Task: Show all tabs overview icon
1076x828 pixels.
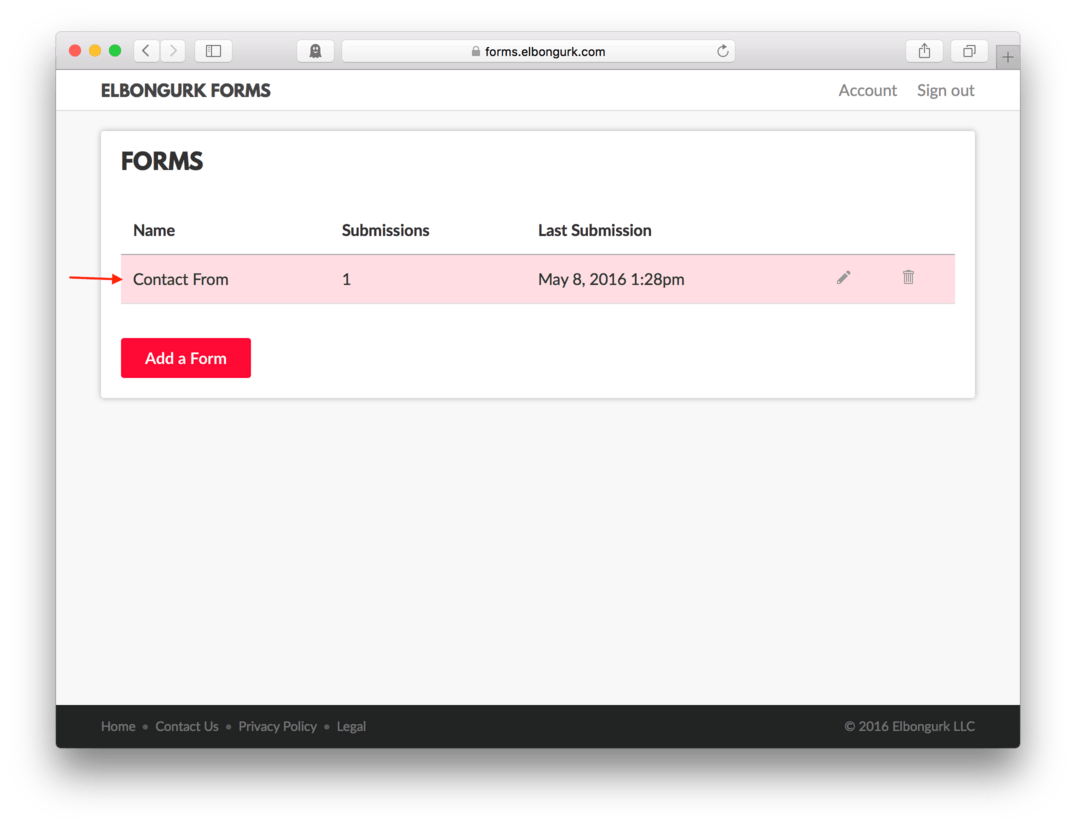Action: pos(969,51)
